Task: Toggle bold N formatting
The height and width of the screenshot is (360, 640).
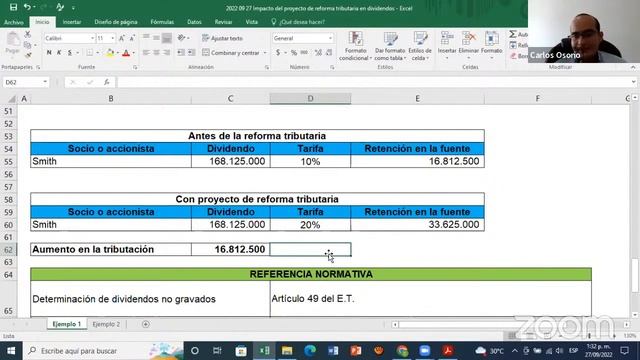Action: click(x=49, y=53)
